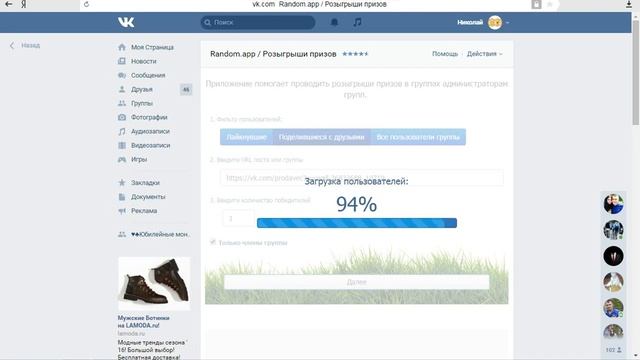Click the loading progress bar
This screenshot has height=360, width=640.
point(357,223)
